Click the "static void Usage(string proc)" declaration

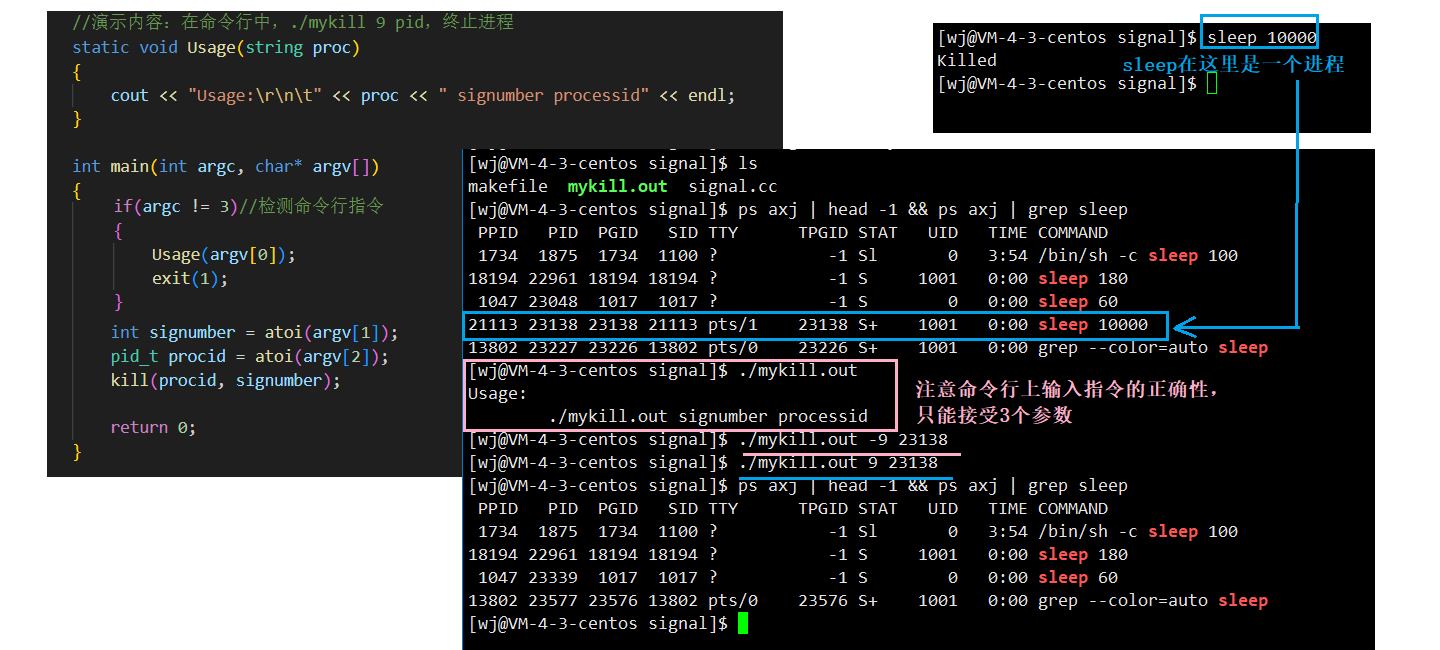216,47
